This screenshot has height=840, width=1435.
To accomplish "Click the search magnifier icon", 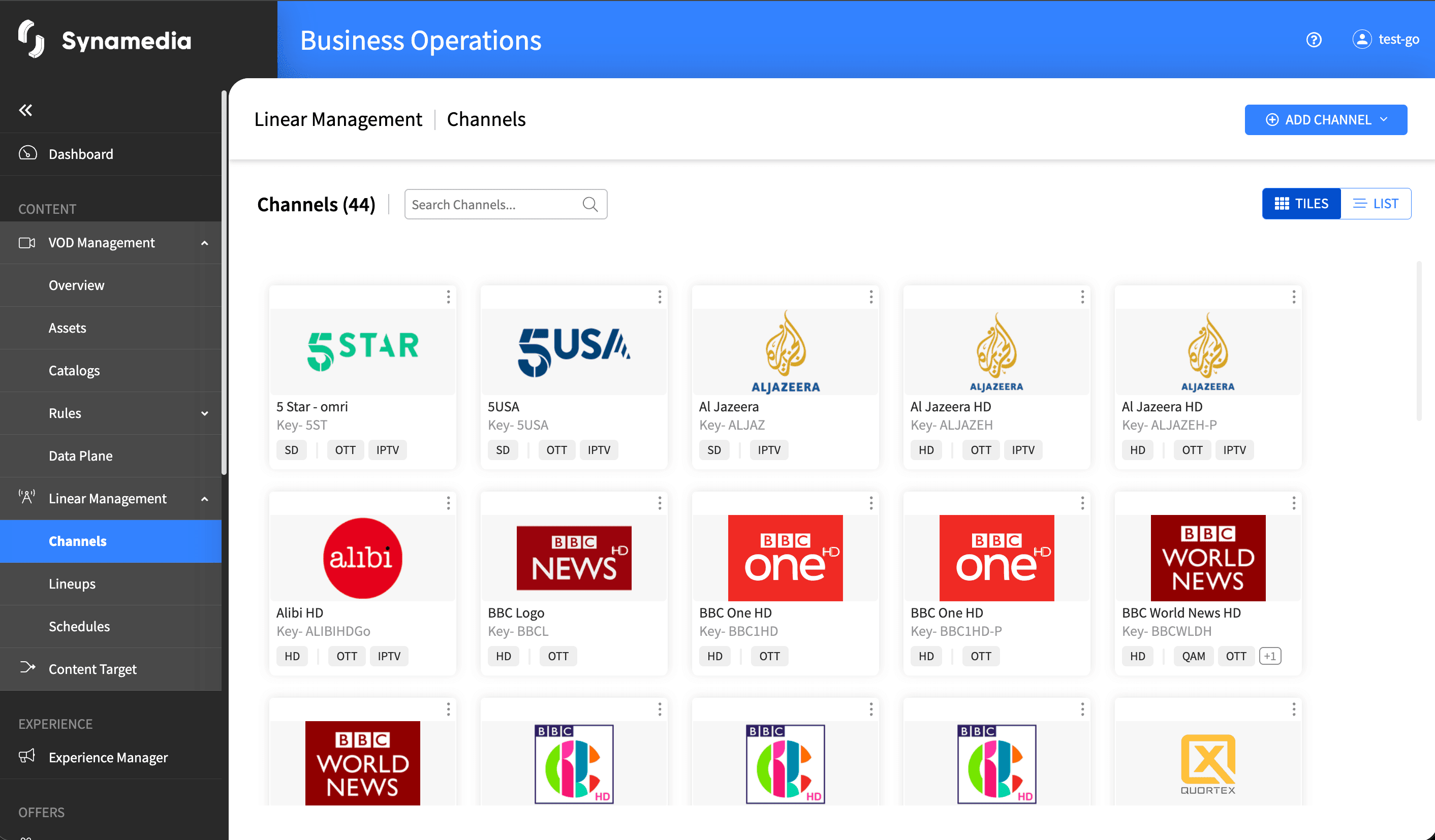I will point(590,204).
